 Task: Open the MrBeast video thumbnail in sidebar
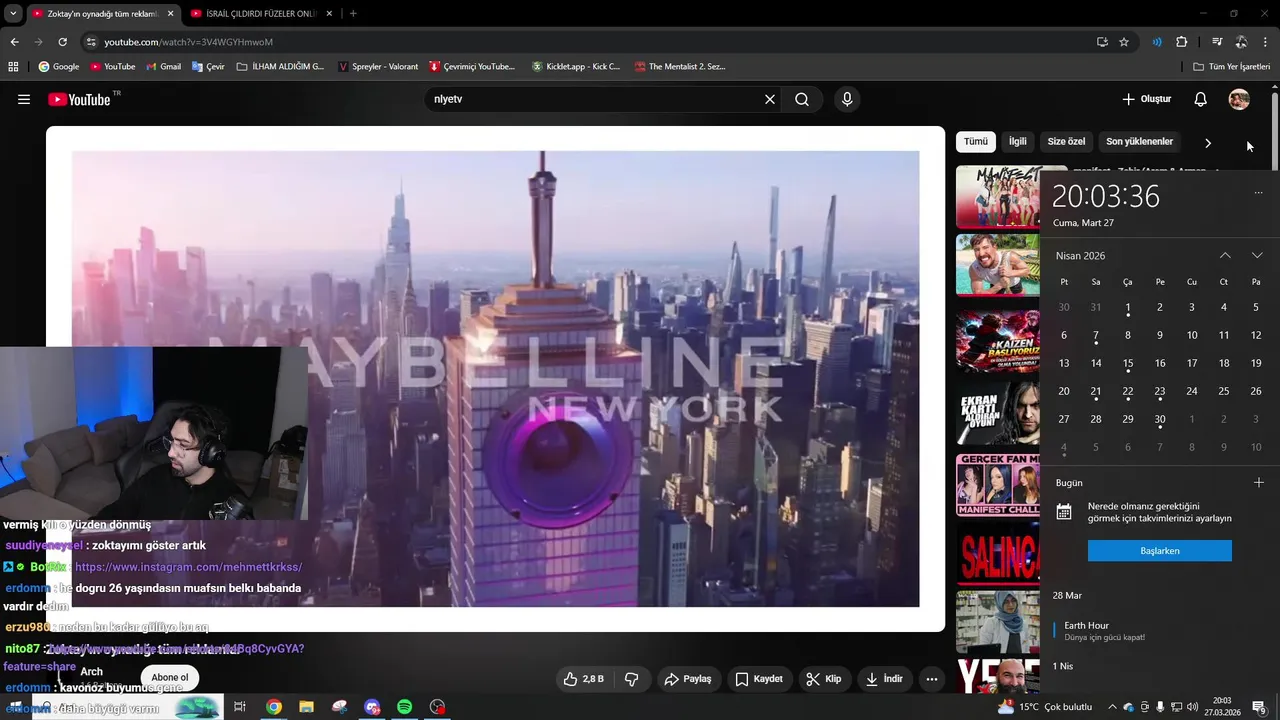[998, 265]
